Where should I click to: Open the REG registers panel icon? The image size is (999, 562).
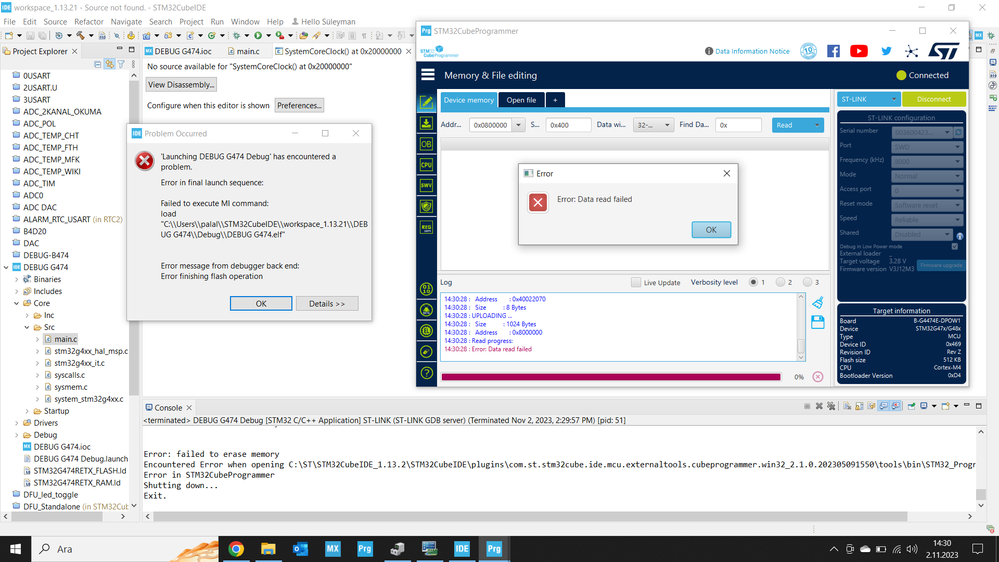(426, 227)
